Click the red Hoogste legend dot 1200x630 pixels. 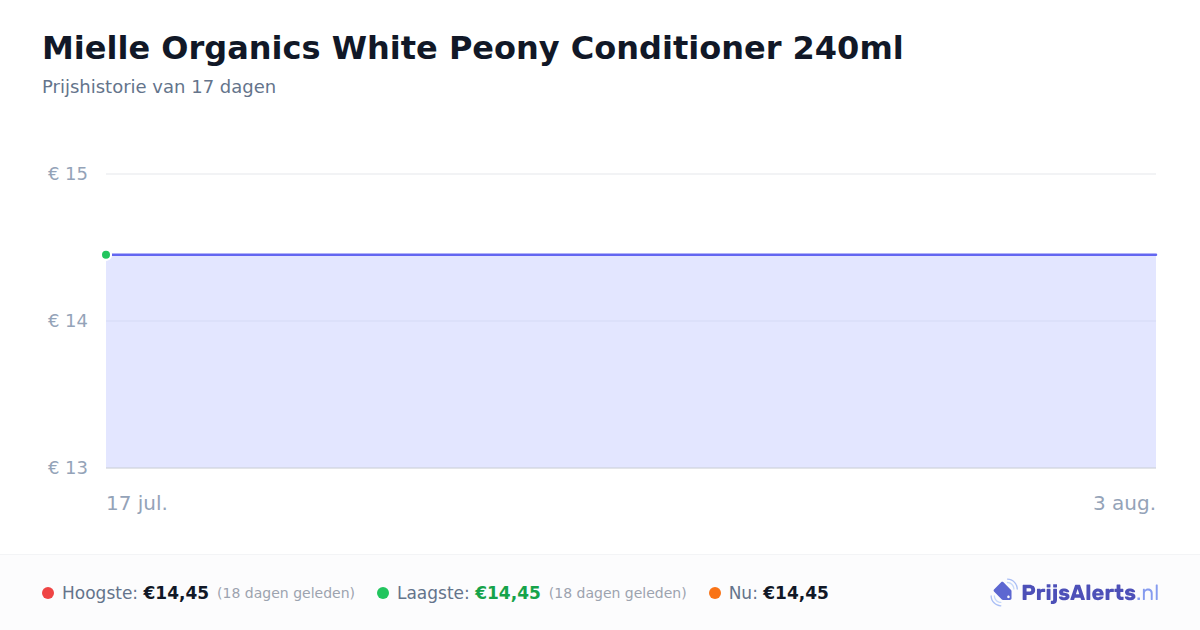(x=48, y=593)
